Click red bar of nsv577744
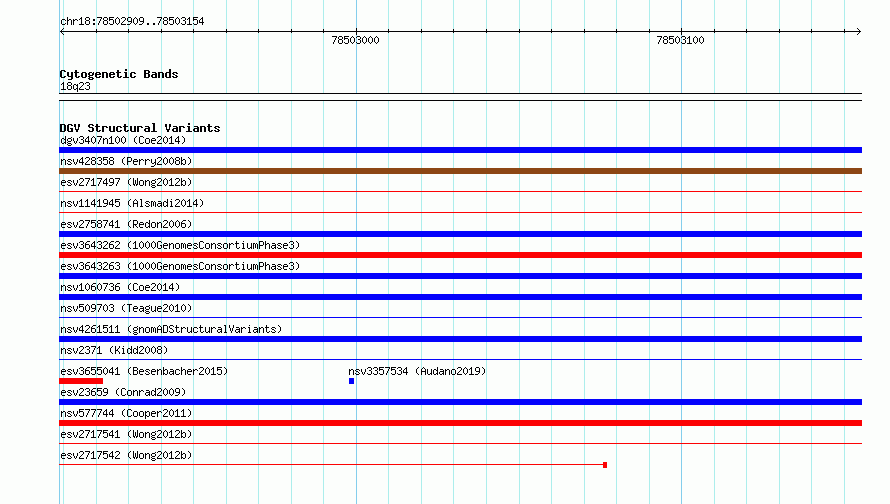This screenshot has width=890, height=504. (x=460, y=423)
